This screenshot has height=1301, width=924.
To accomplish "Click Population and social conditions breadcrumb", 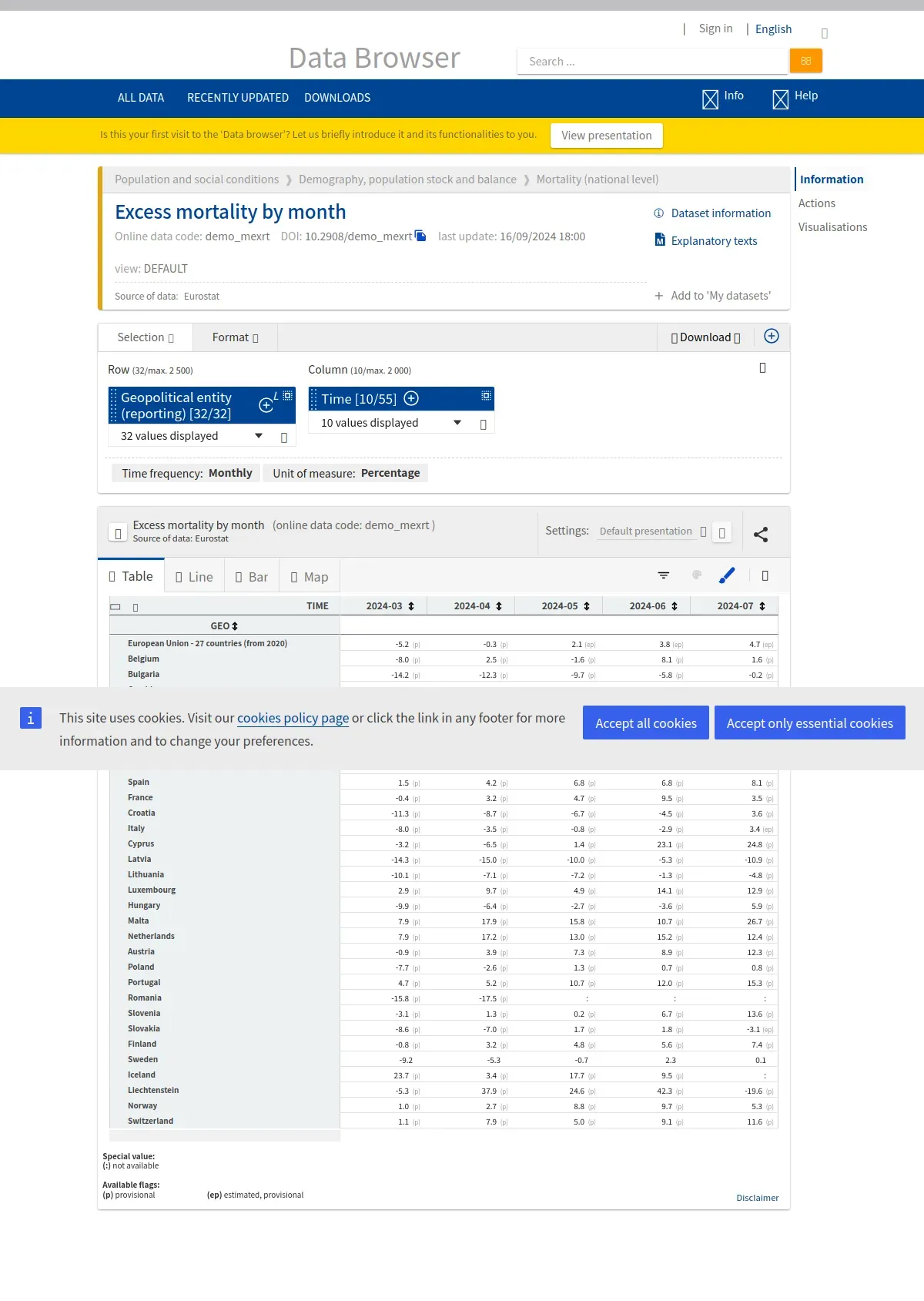I will [x=196, y=179].
